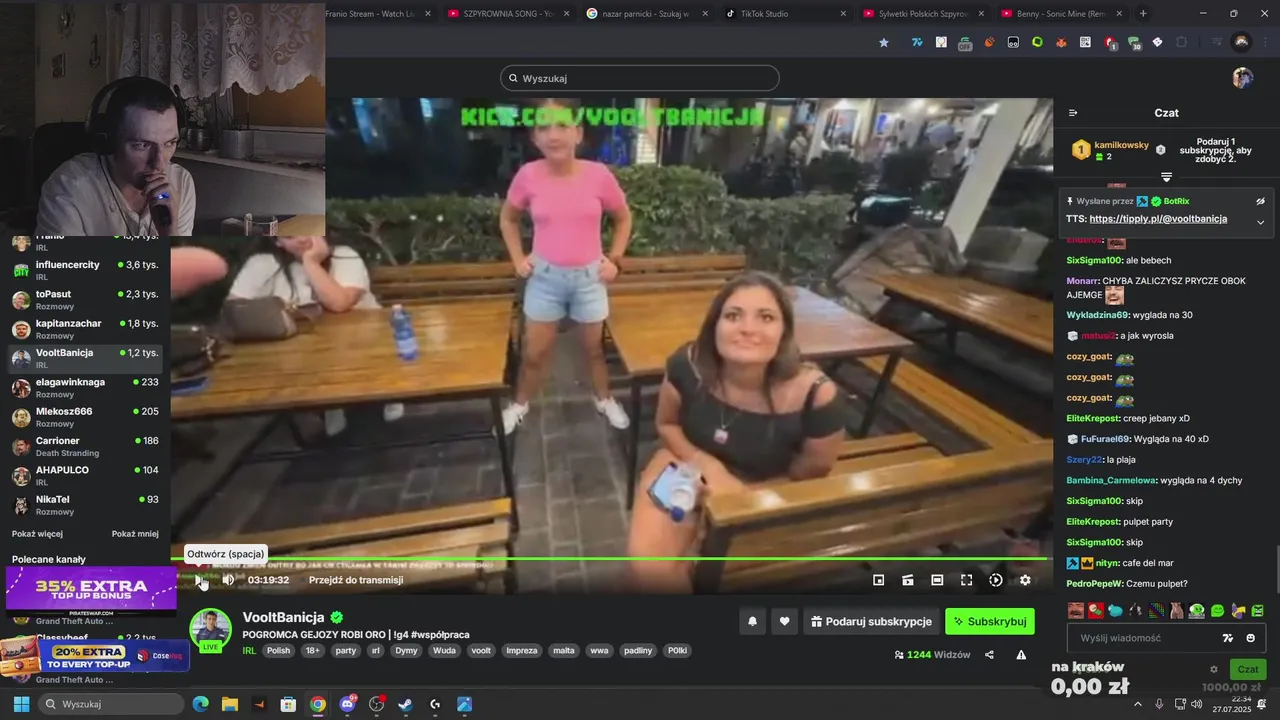Image resolution: width=1280 pixels, height=720 pixels.
Task: Insert the laughing man emote above chat input
Action: point(1075,610)
